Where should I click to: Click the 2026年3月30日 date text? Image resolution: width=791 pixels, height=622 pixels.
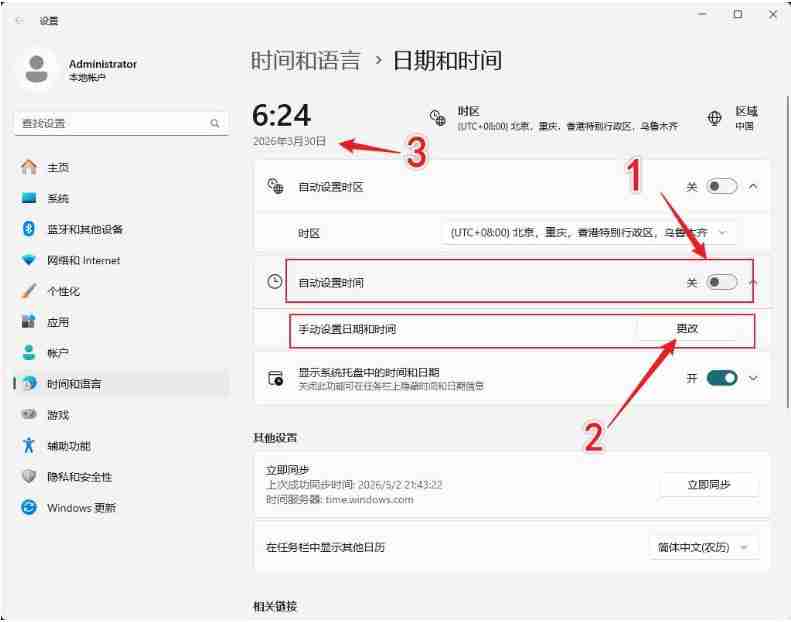pyautogui.click(x=289, y=141)
